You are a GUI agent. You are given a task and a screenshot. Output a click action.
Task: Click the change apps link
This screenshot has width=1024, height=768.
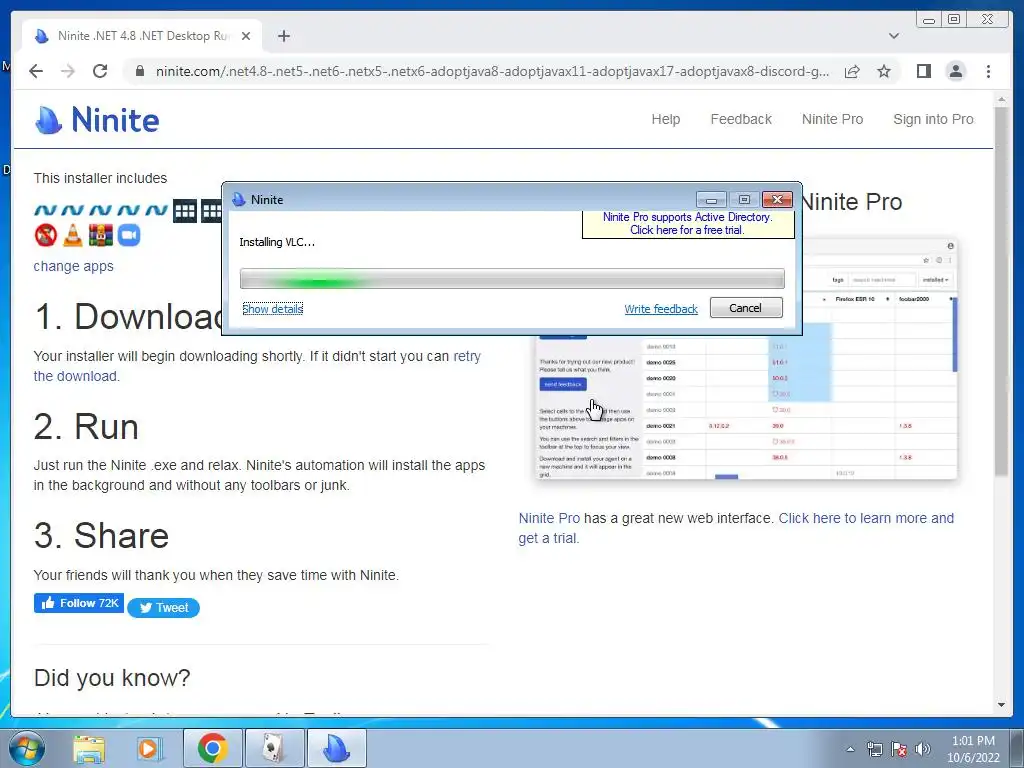click(73, 266)
